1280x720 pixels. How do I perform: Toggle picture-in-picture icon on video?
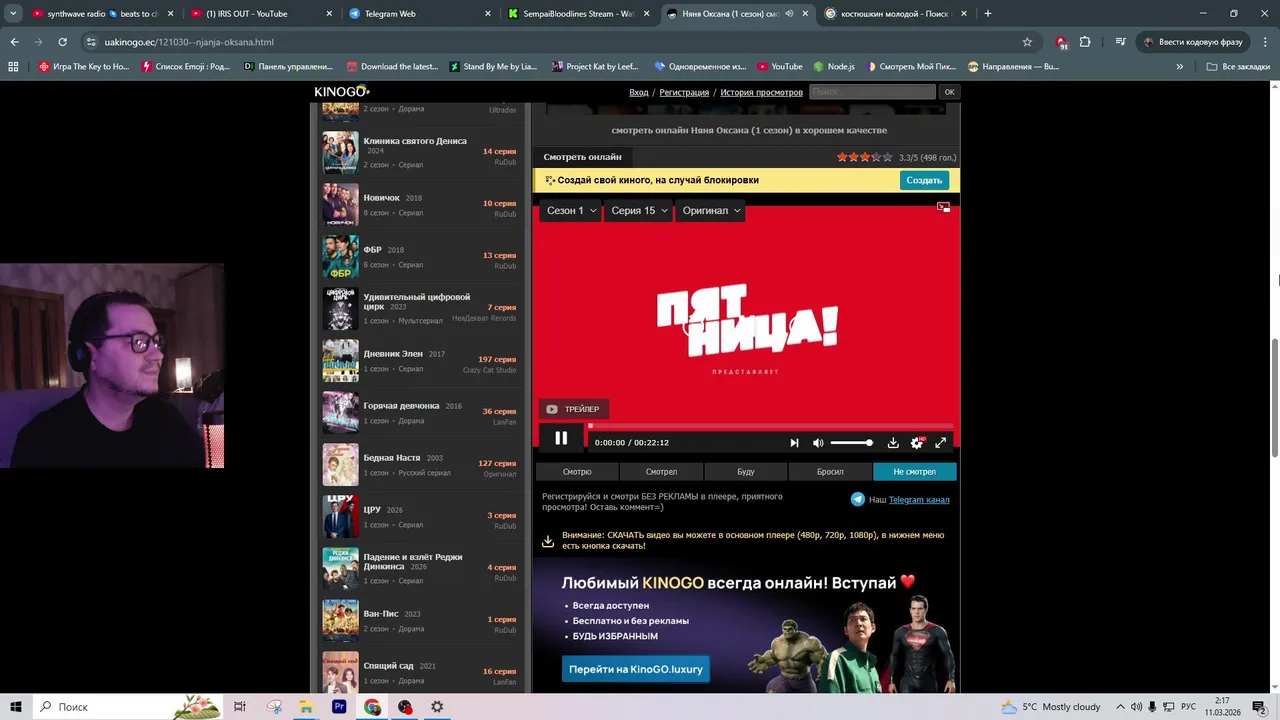pyautogui.click(x=943, y=207)
